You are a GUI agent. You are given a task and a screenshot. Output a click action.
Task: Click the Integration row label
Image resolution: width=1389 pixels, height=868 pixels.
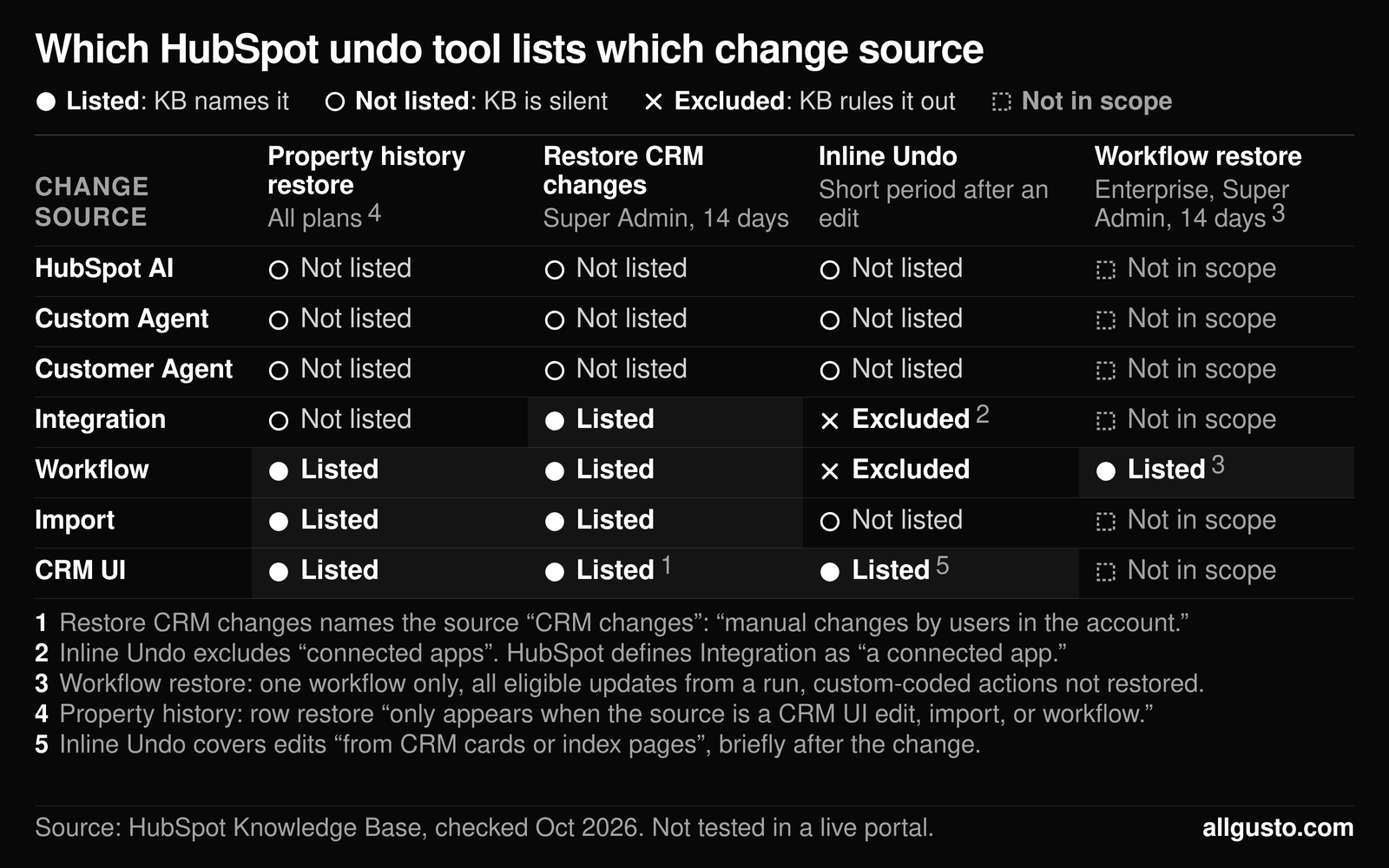[x=100, y=419]
